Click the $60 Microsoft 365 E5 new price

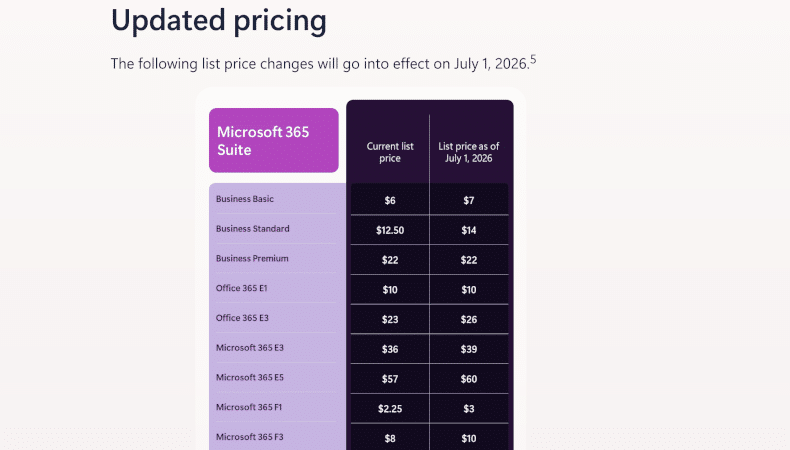click(x=469, y=379)
